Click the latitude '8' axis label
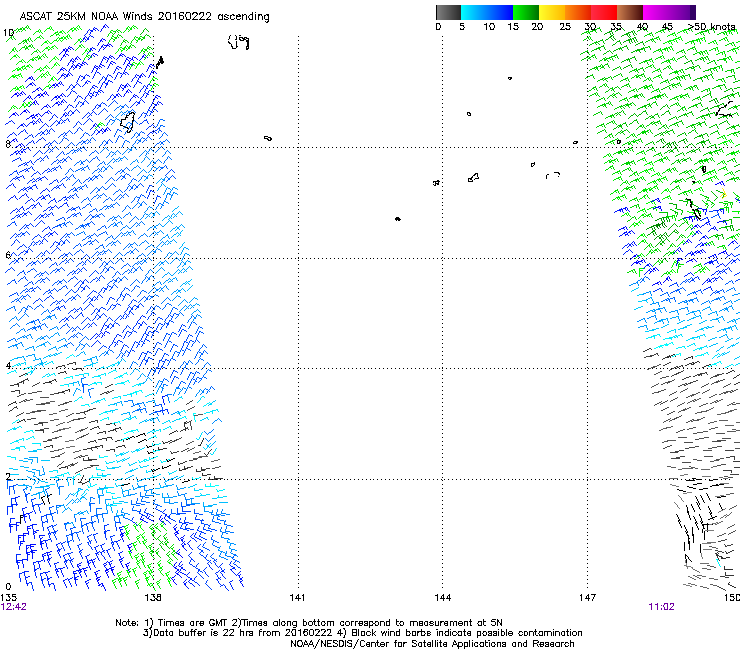 click(x=8, y=144)
